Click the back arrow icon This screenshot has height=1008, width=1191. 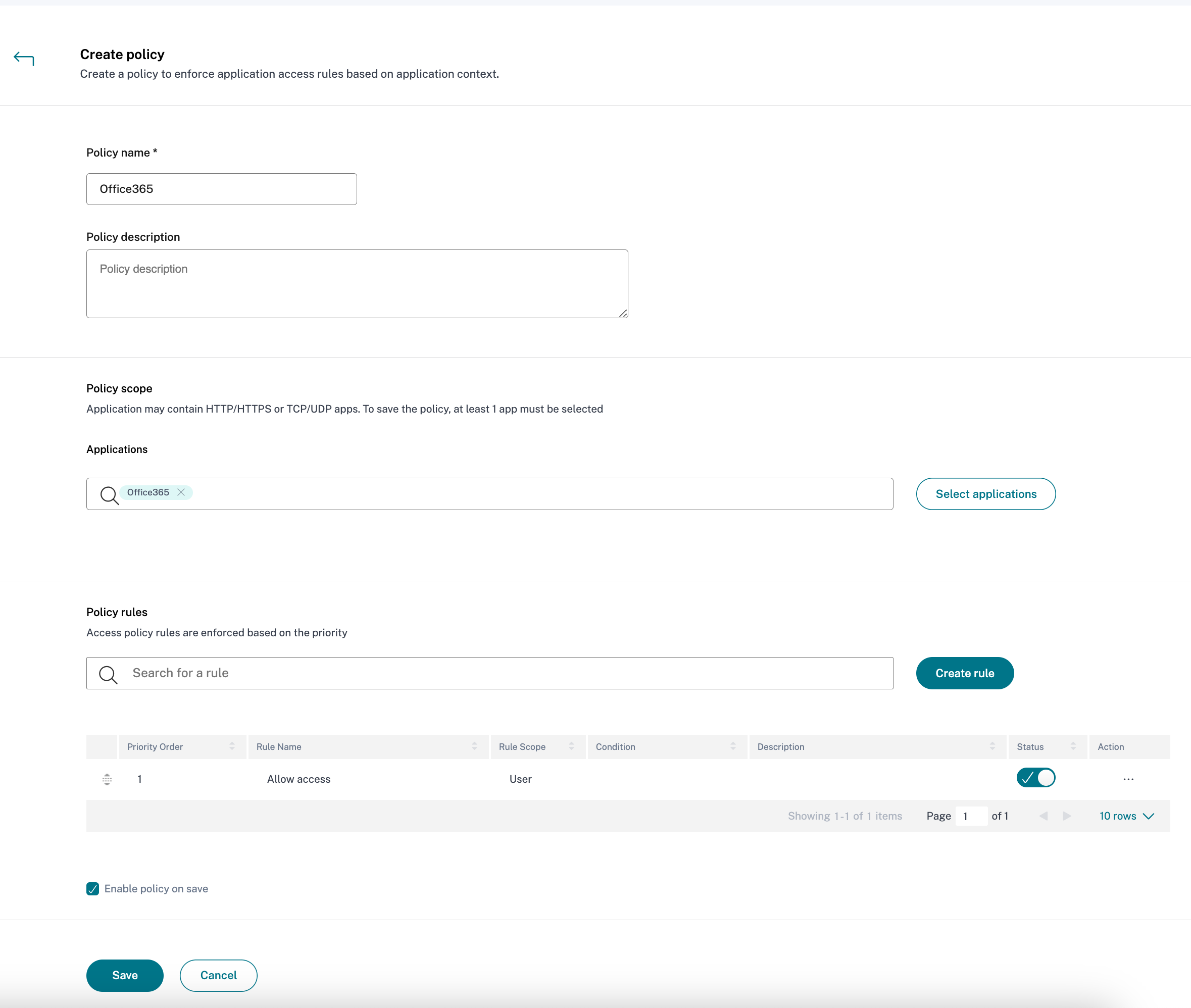[x=24, y=58]
